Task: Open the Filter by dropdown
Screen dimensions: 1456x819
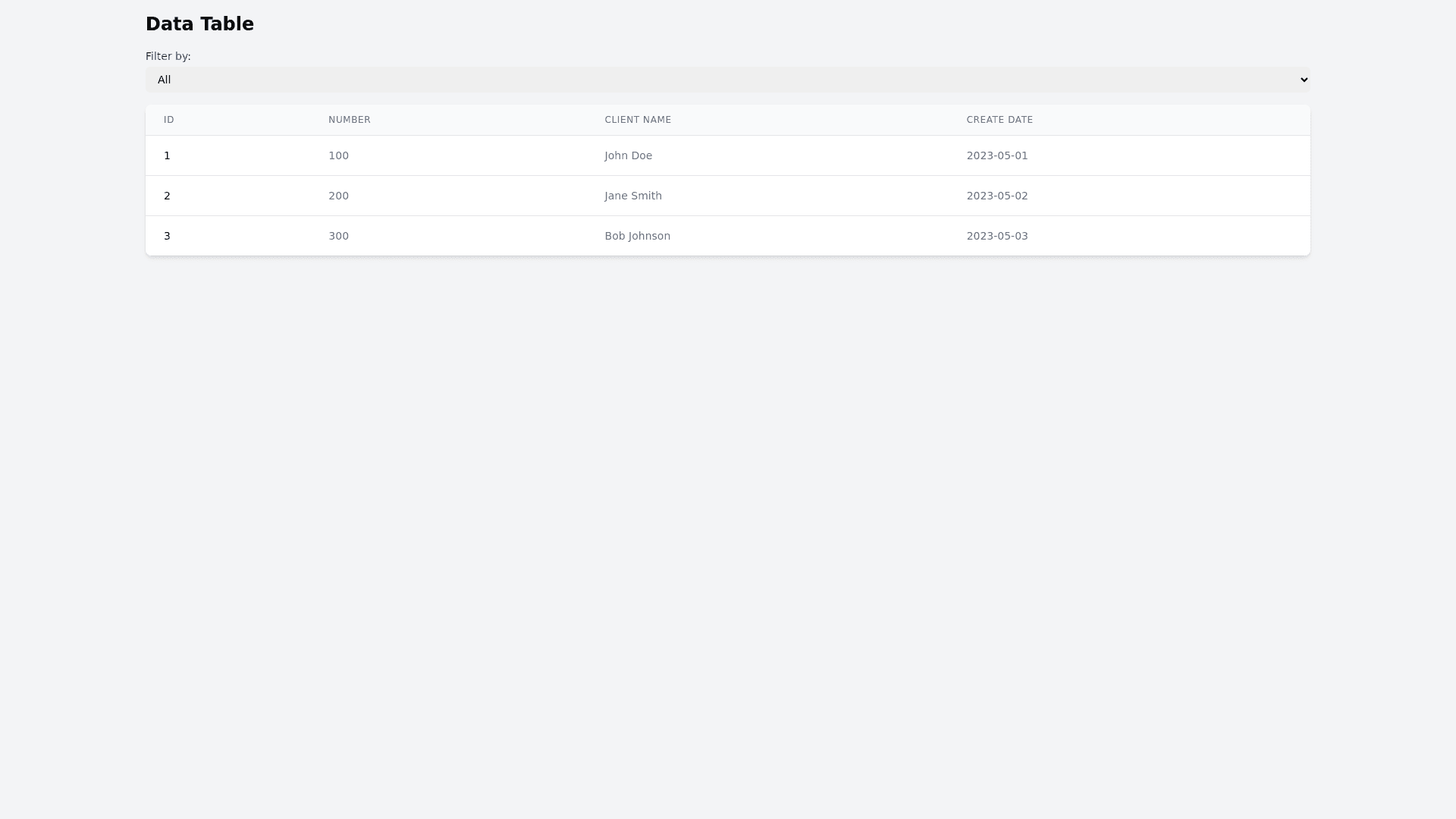Action: [x=726, y=80]
